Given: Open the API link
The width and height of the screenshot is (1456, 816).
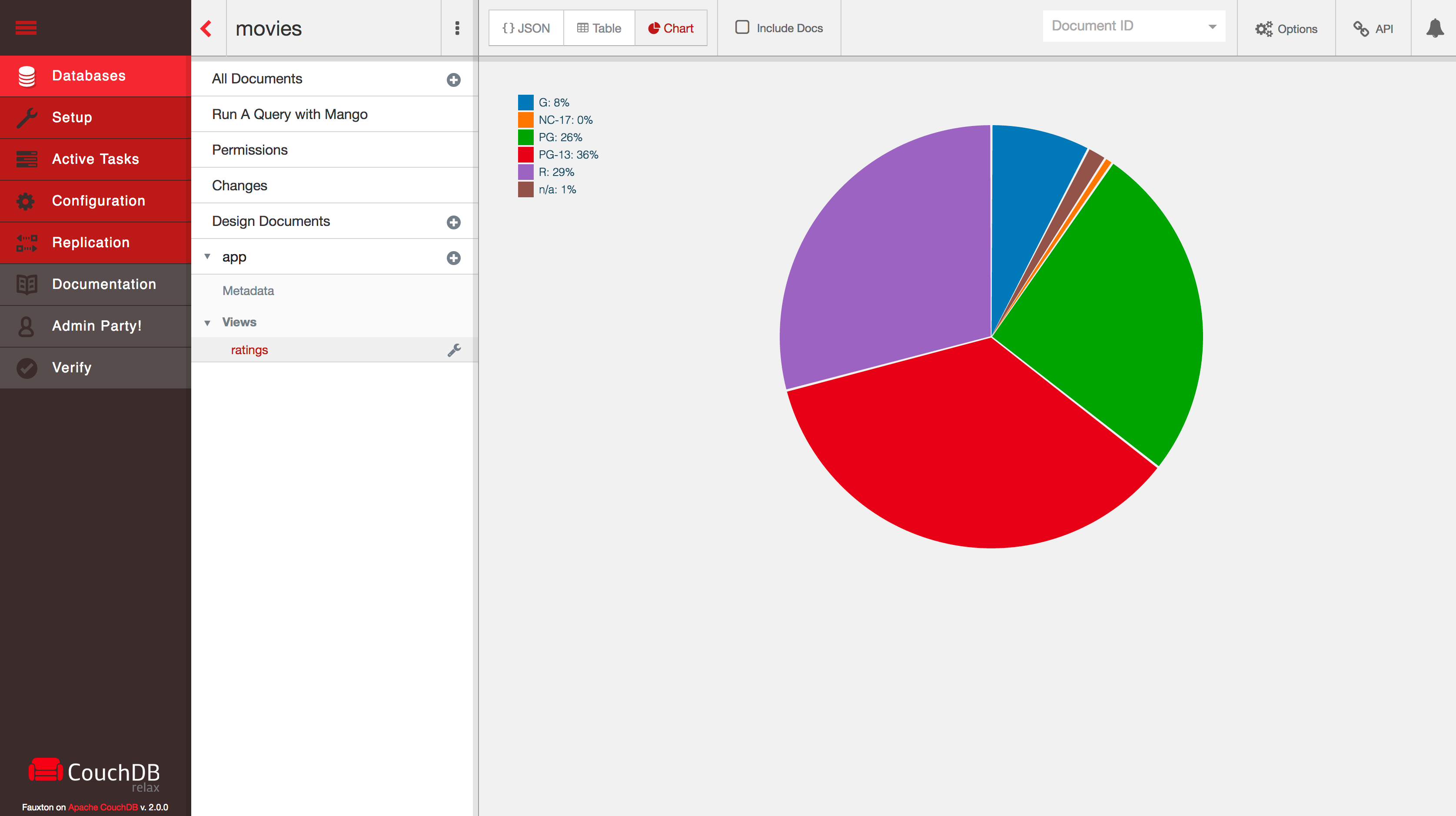Looking at the screenshot, I should coord(1373,29).
